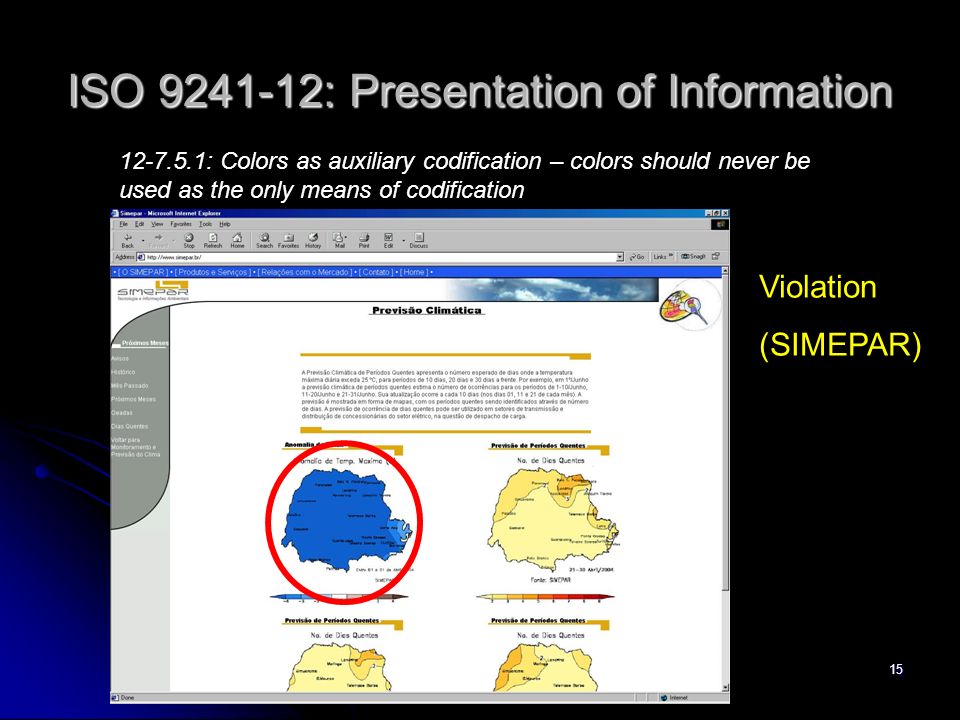Open the Favorites menu
Viewport: 960px width, 720px height.
tap(181, 224)
